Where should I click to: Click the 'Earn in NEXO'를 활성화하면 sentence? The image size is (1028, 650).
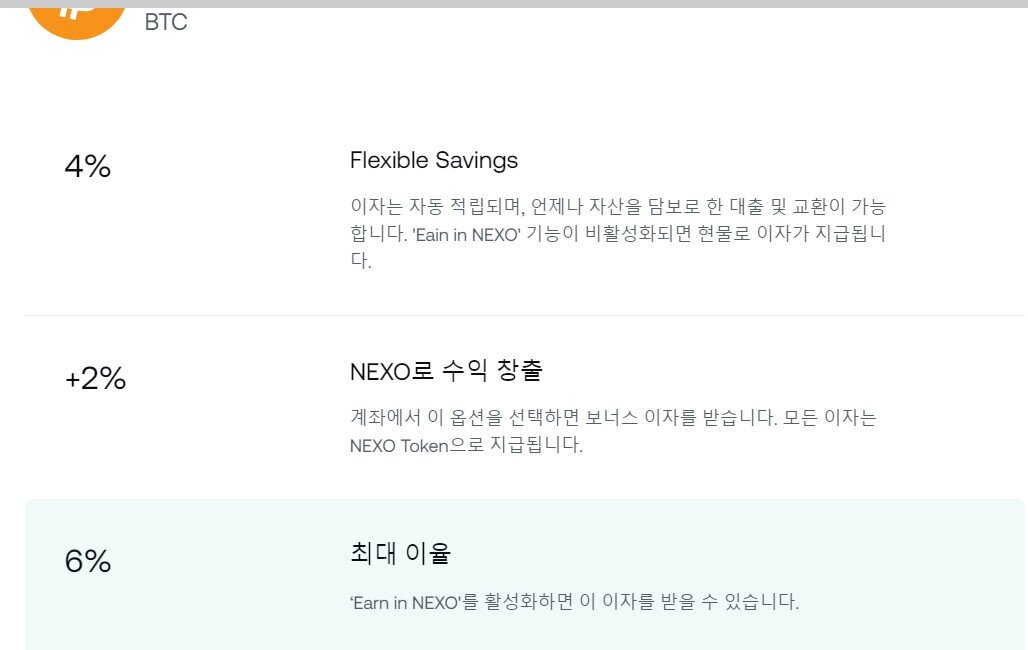click(574, 601)
